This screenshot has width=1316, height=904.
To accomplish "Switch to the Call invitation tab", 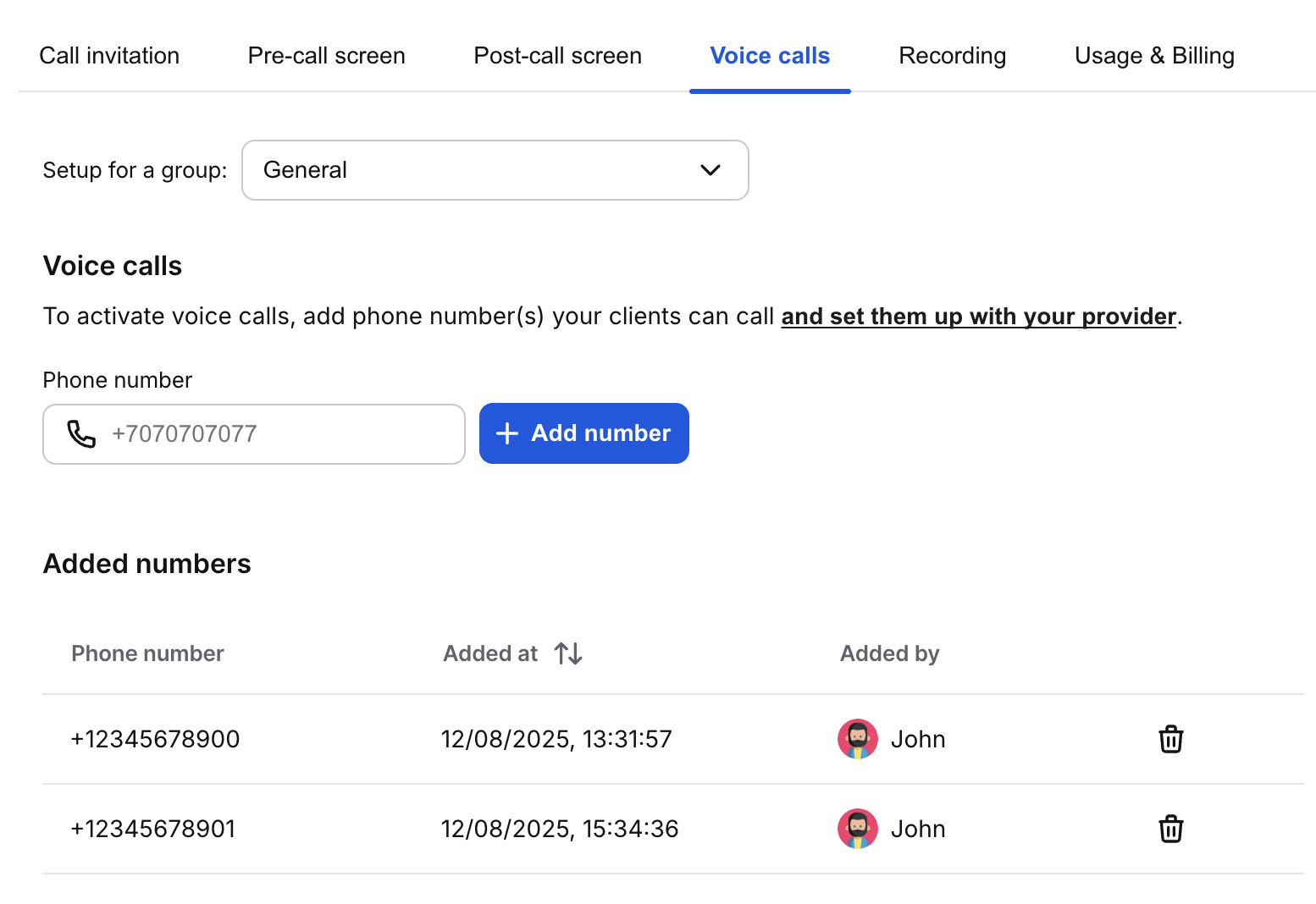I will 109,56.
